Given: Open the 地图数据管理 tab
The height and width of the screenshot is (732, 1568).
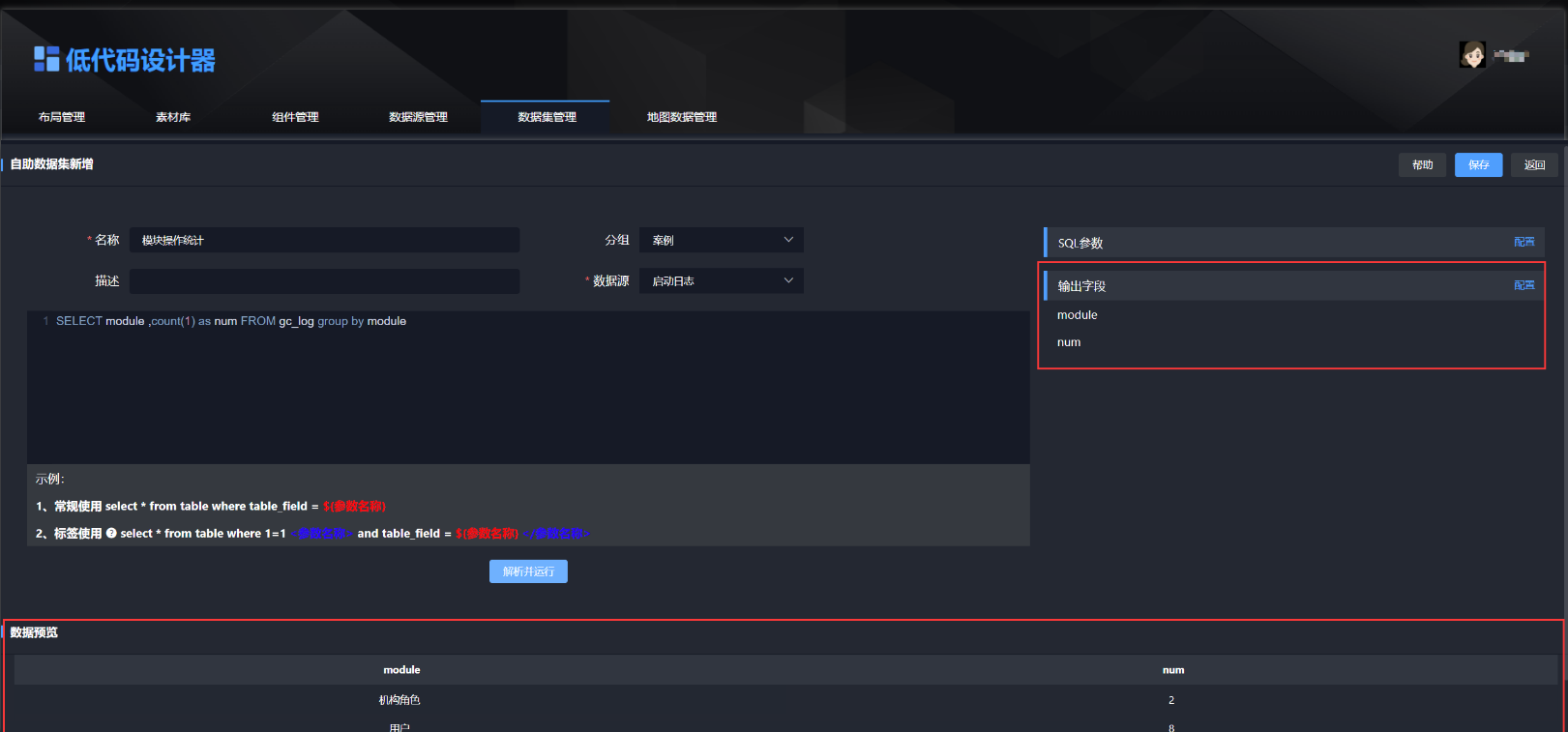Looking at the screenshot, I should point(682,117).
